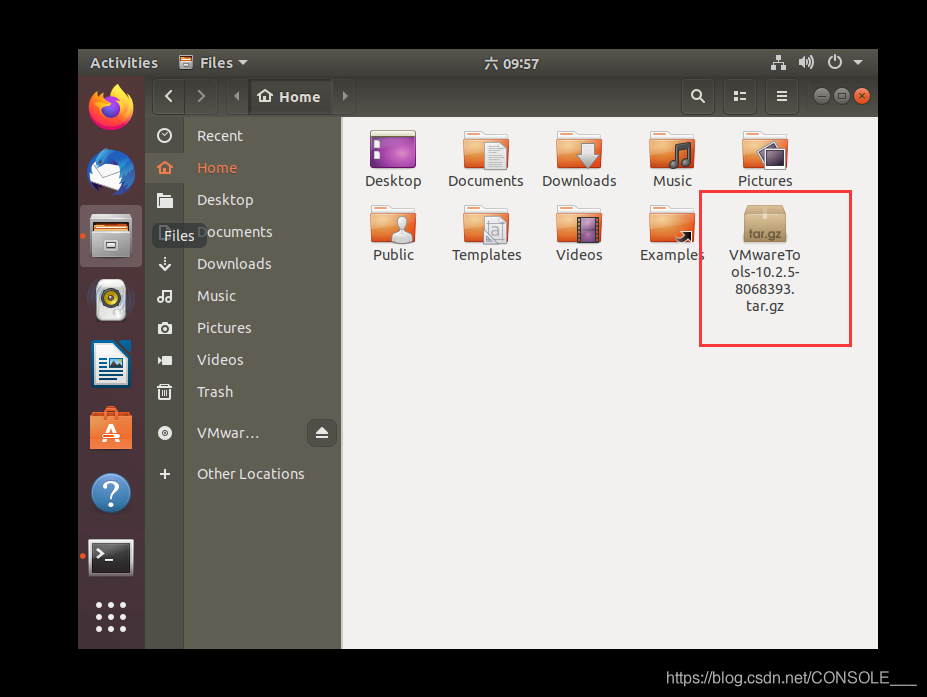Open Terminal from the dock
Viewport: 927px width, 697px height.
click(x=111, y=557)
